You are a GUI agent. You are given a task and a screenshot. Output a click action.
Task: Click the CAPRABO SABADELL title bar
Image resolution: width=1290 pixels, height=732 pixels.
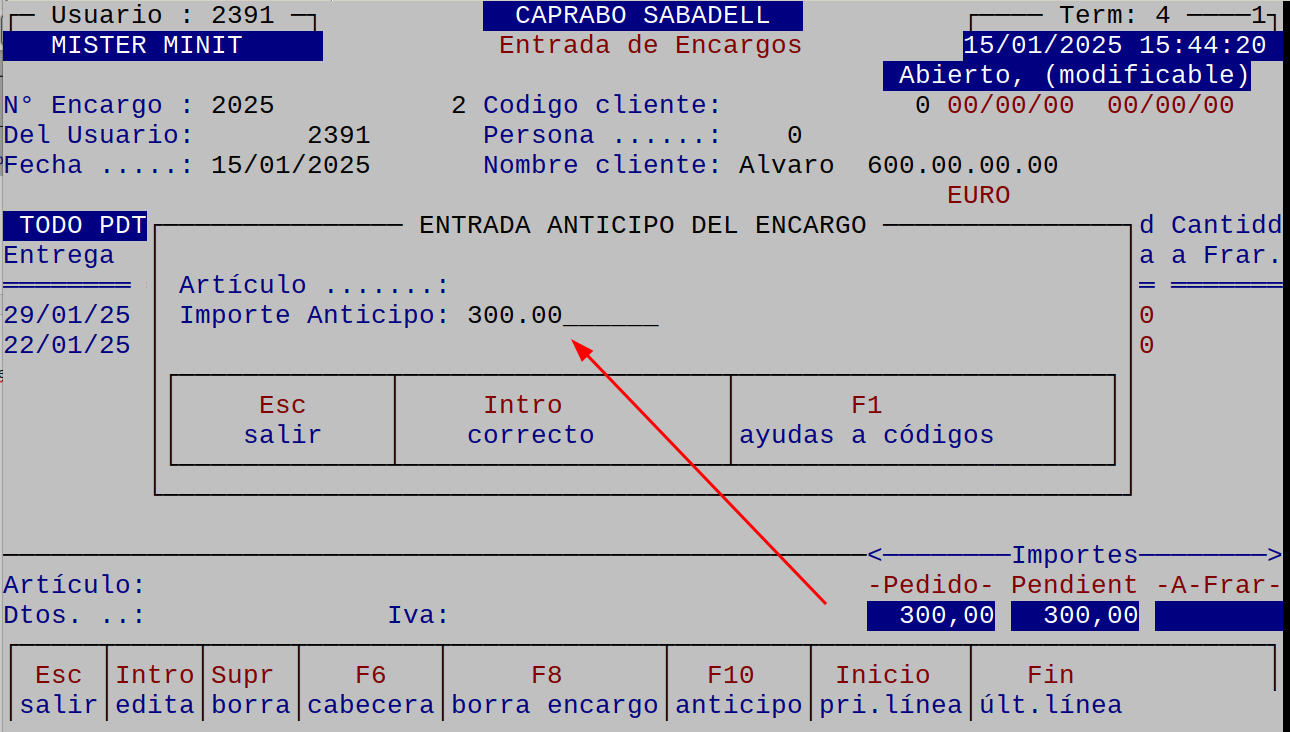[x=643, y=14]
